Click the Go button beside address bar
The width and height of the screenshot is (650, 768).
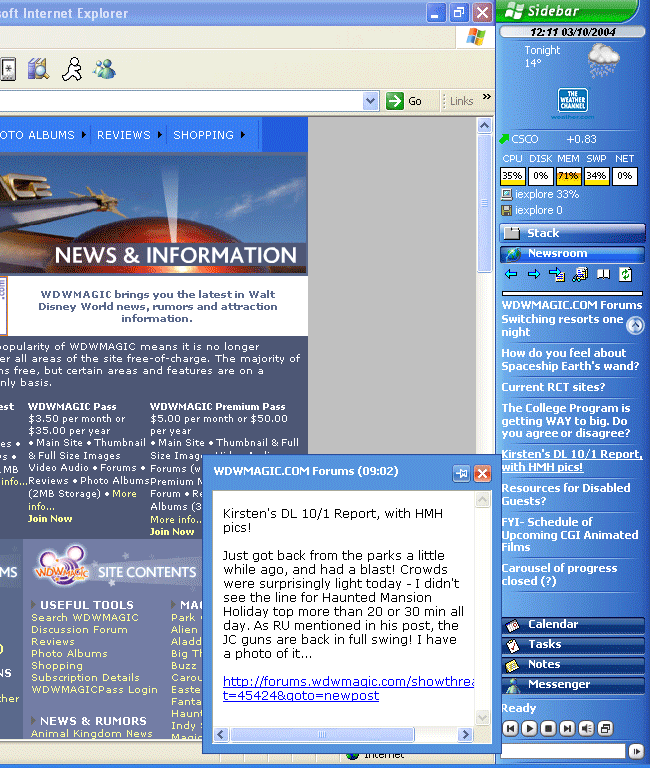405,101
